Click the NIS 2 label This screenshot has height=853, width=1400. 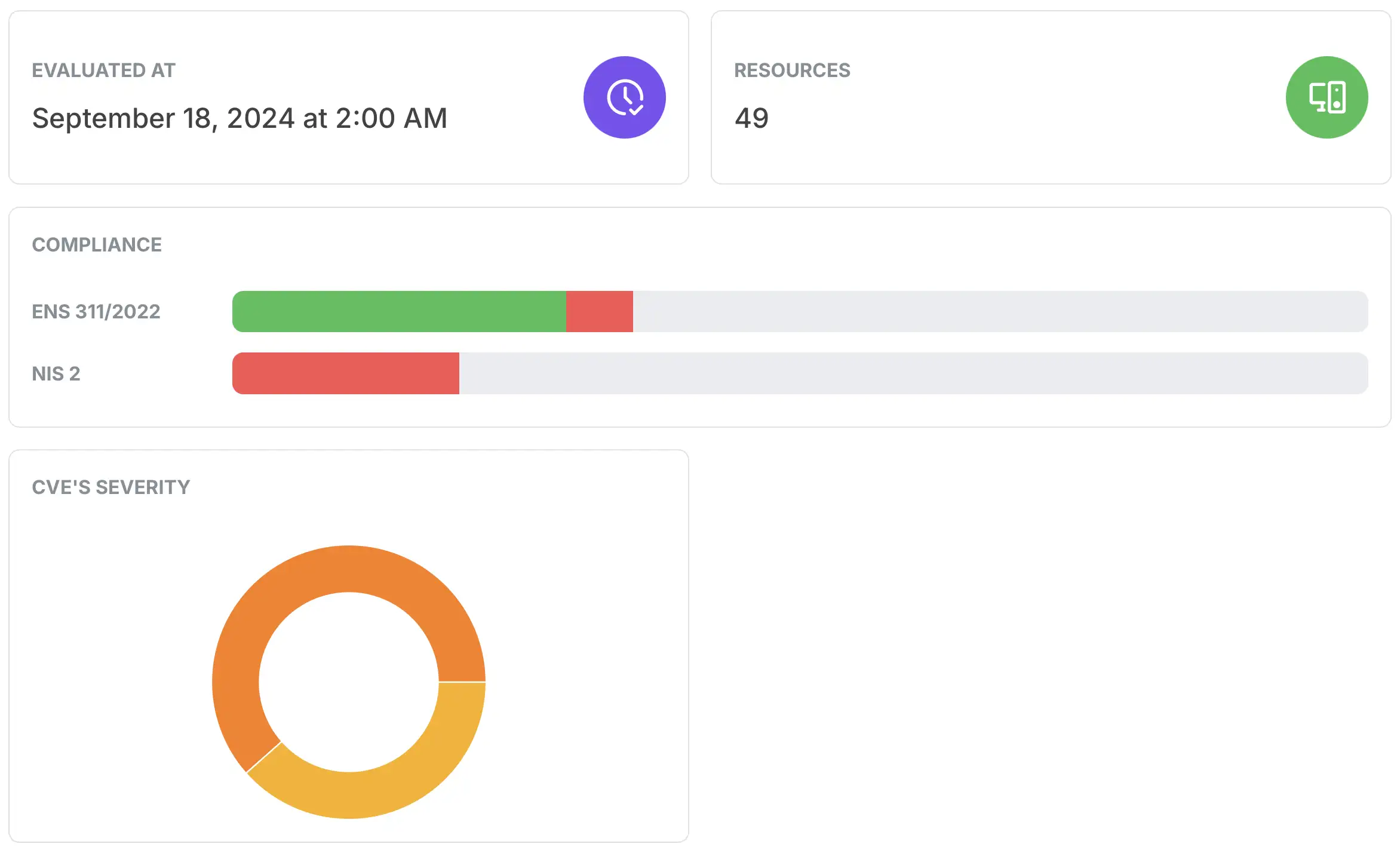(56, 373)
